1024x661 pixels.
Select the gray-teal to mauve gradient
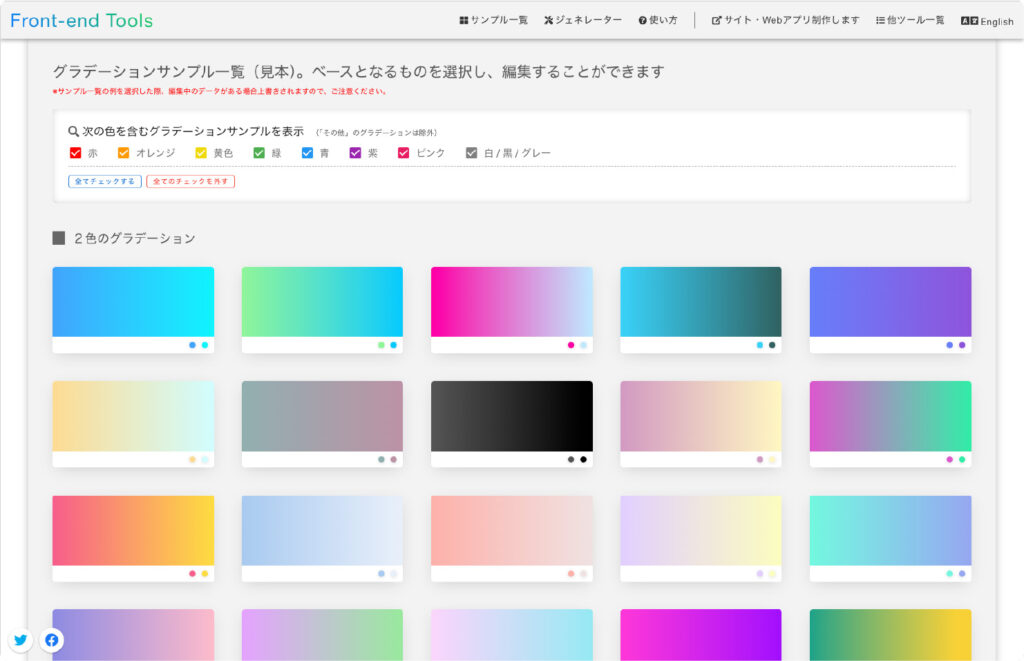322,424
